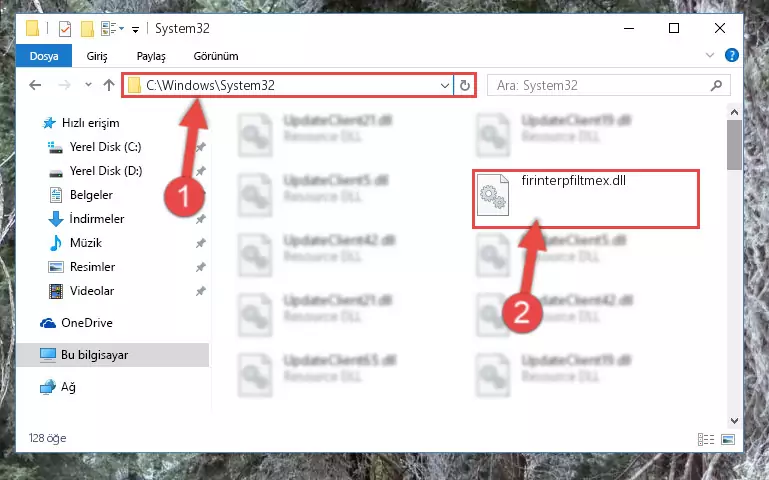Open the Paylaş ribbon tab
The height and width of the screenshot is (480, 769).
[x=151, y=56]
